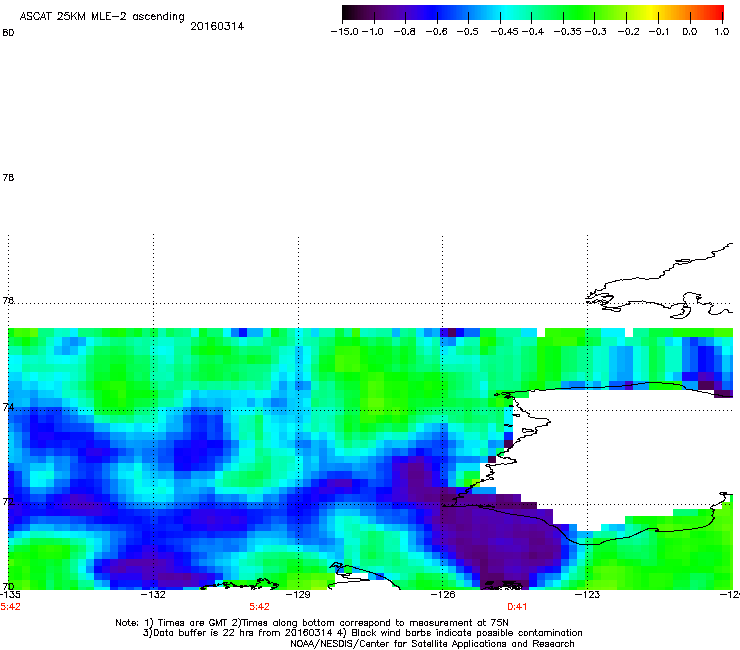
Task: Select the 74 latitude axis label
Action: (8, 407)
